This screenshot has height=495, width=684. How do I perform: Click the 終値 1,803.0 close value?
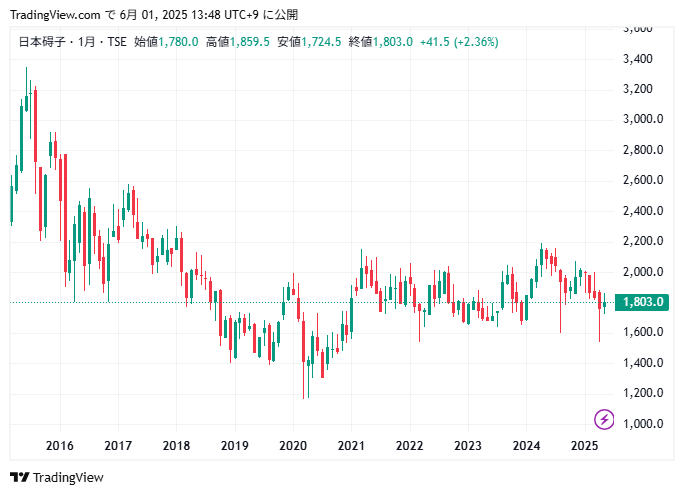pyautogui.click(x=381, y=42)
